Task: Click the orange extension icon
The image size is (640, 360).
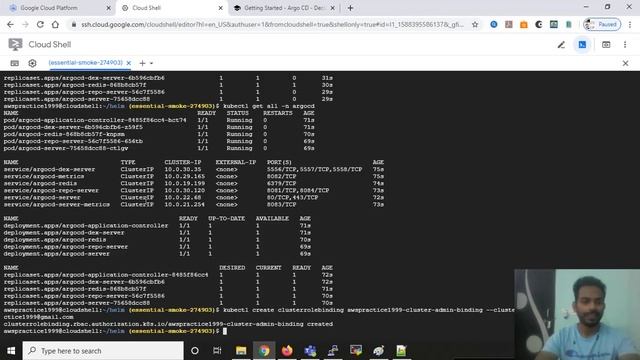Action: coord(524,24)
